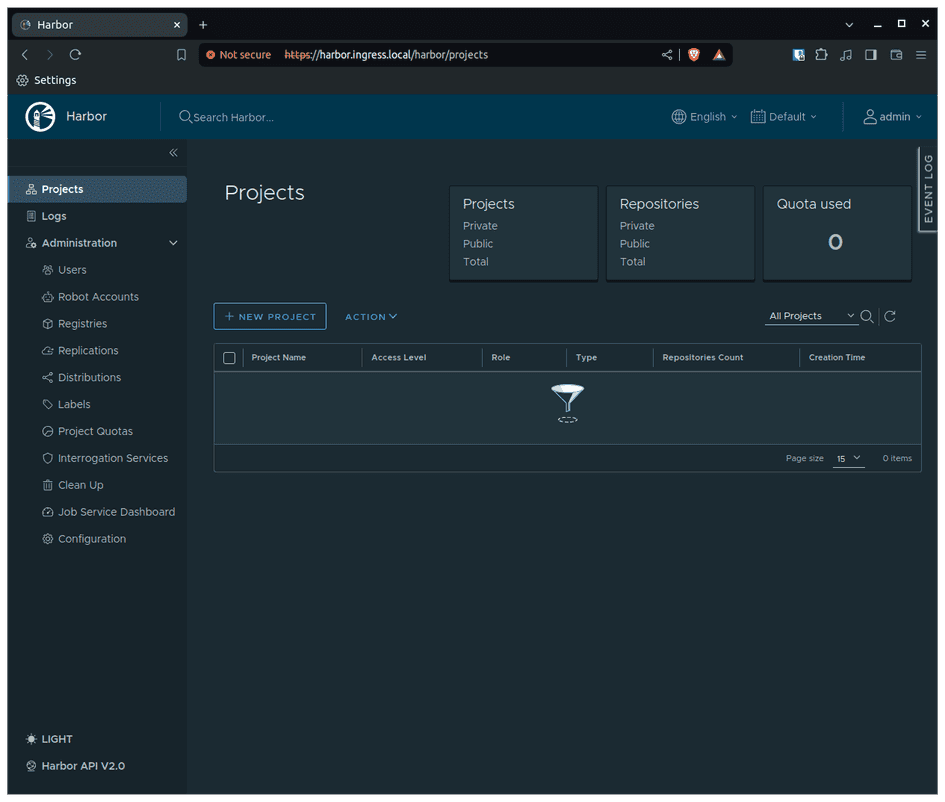Collapse the left navigation sidebar
This screenshot has width=945, height=802.
(173, 153)
